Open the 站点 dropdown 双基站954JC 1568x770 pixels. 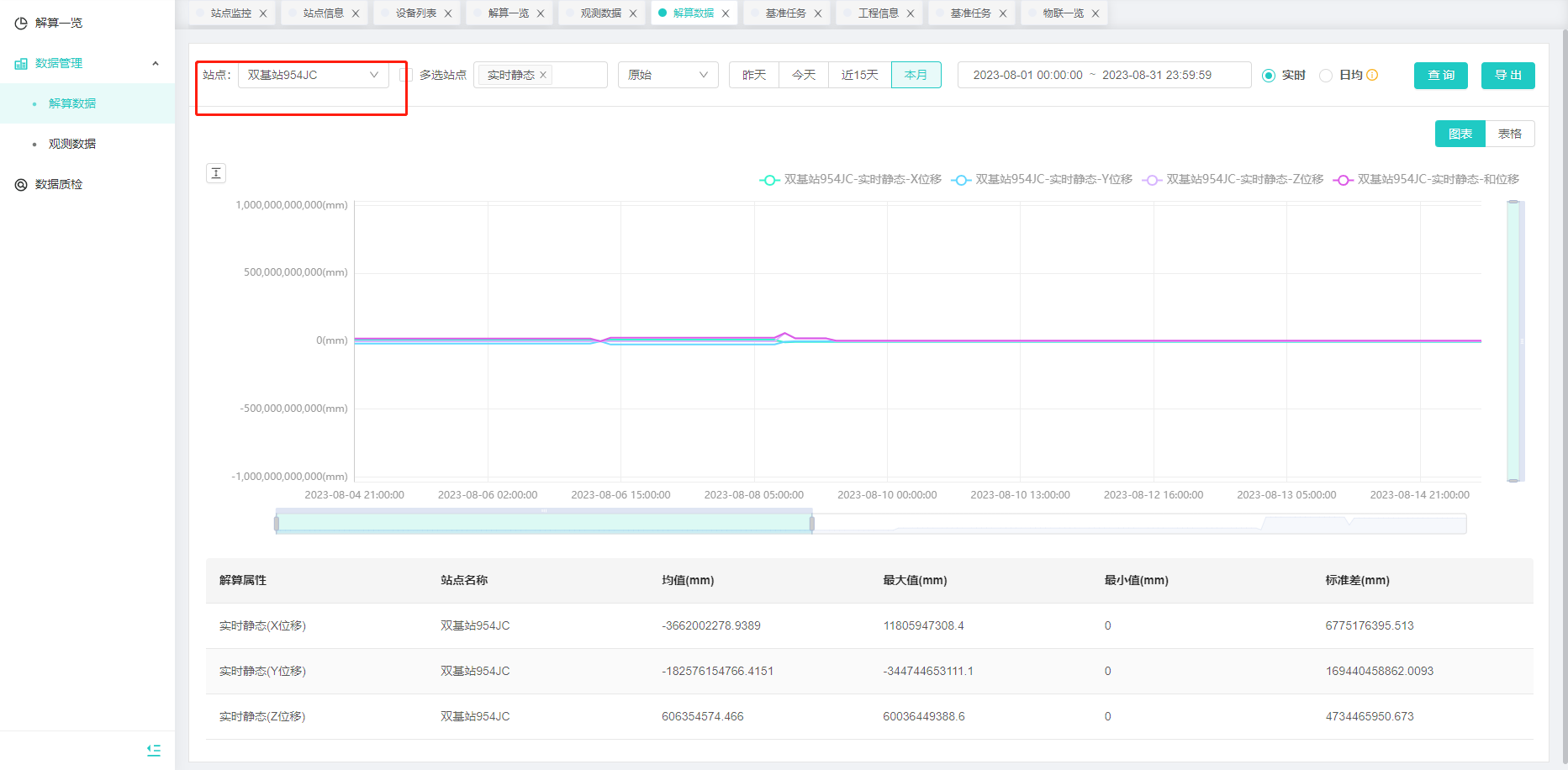click(x=313, y=75)
